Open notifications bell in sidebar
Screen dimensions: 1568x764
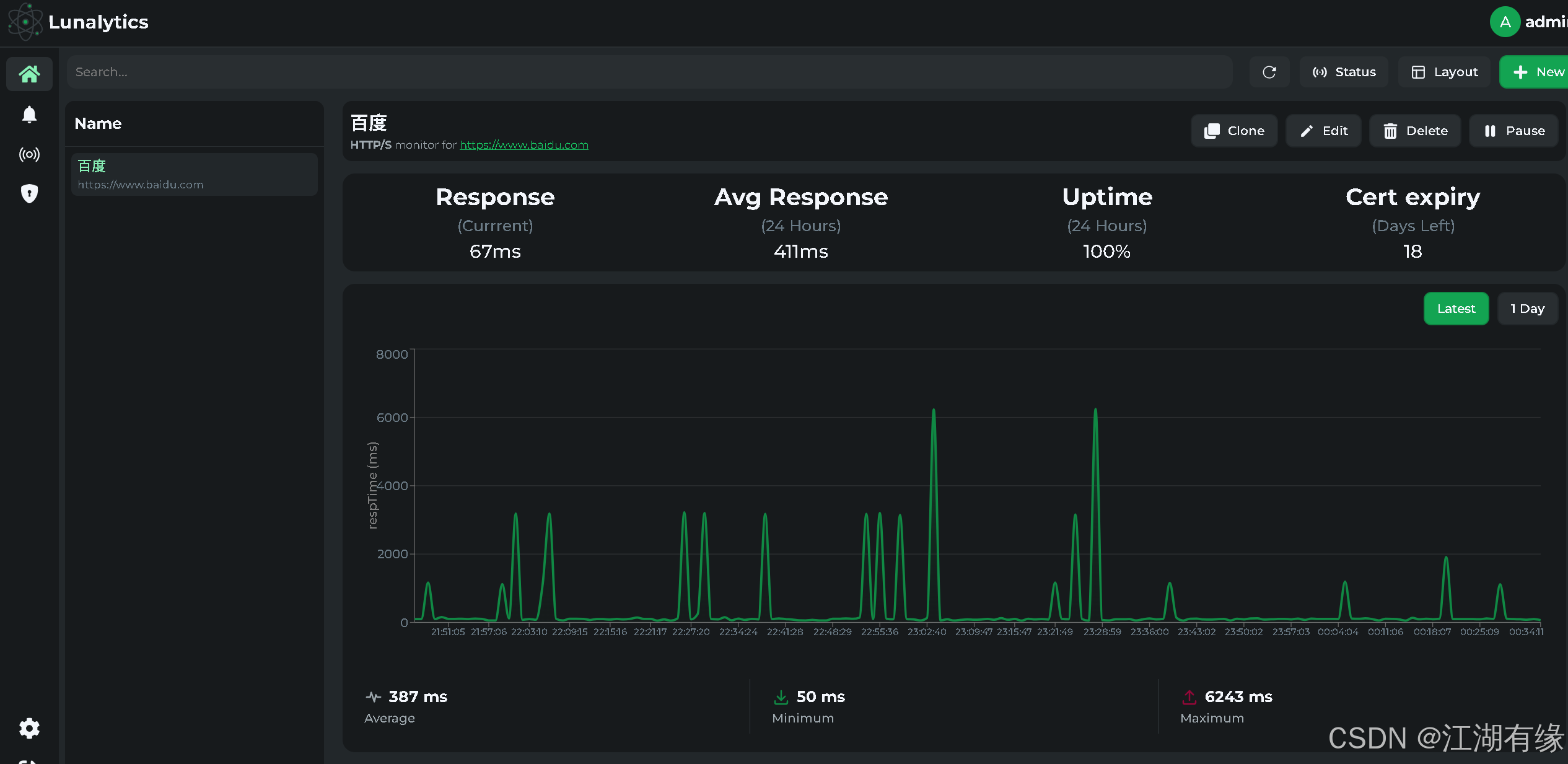[29, 115]
